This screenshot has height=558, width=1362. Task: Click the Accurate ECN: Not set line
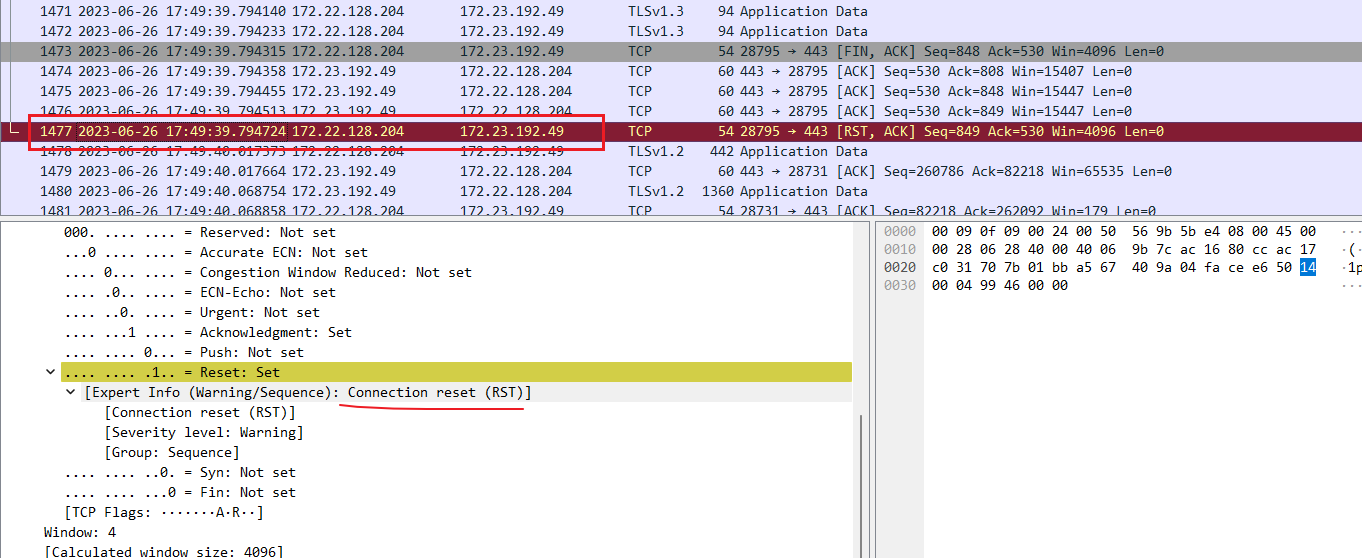215,252
